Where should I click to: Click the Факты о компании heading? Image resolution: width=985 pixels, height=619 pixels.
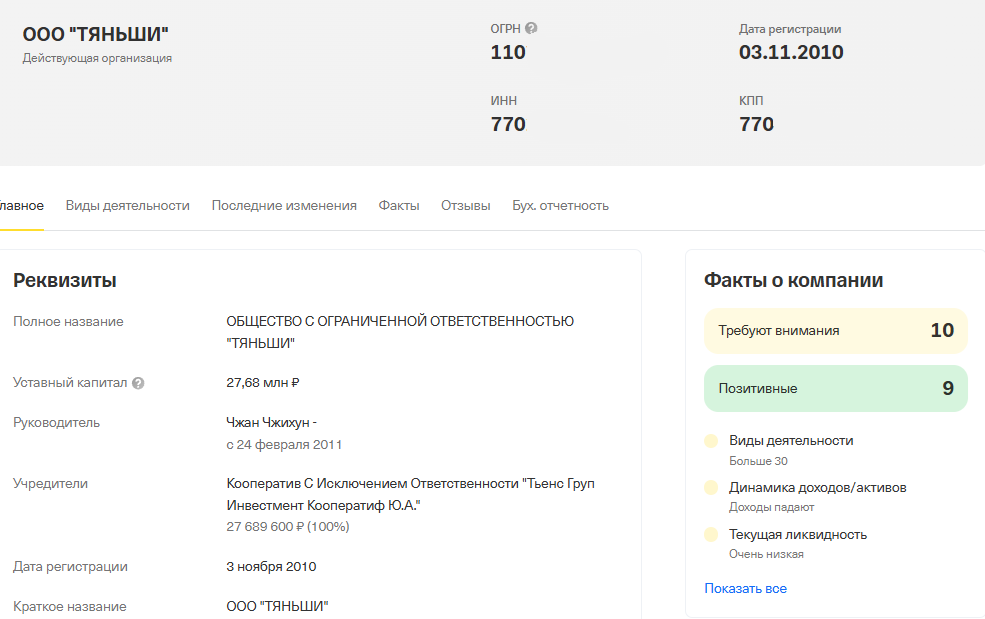click(x=793, y=280)
